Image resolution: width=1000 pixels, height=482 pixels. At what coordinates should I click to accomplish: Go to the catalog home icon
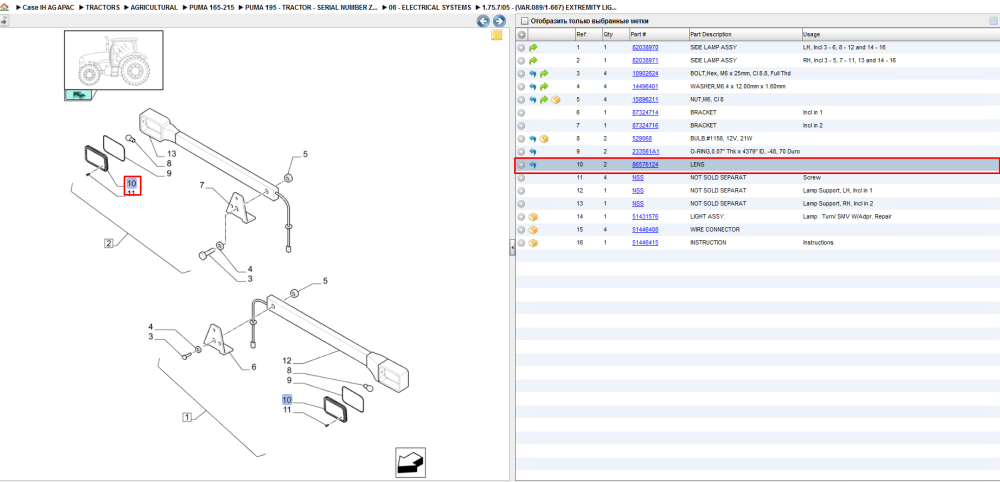[x=5, y=7]
